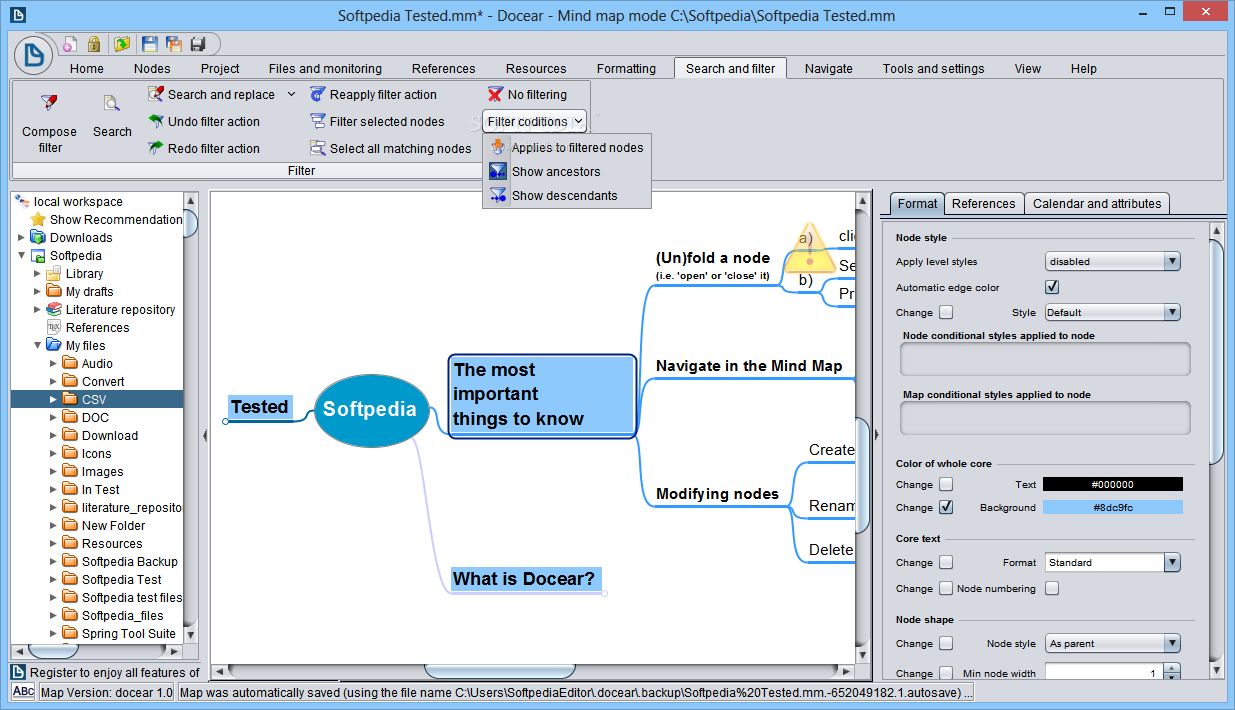Click the dark floppy Save All icon

coord(198,44)
